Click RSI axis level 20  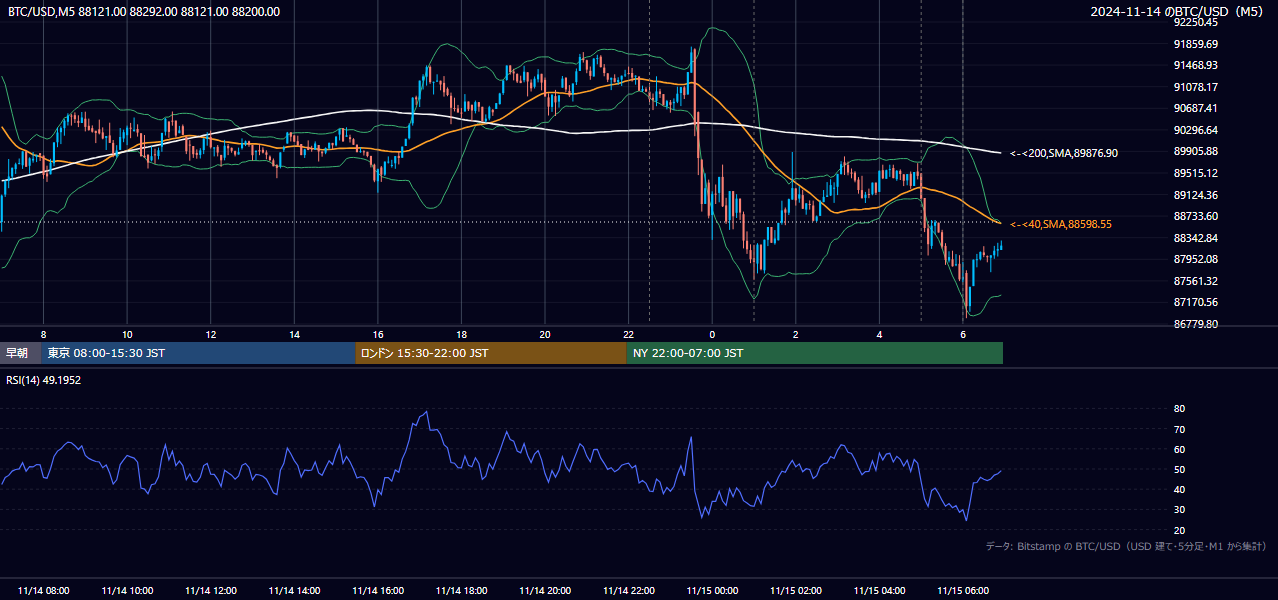point(1180,530)
